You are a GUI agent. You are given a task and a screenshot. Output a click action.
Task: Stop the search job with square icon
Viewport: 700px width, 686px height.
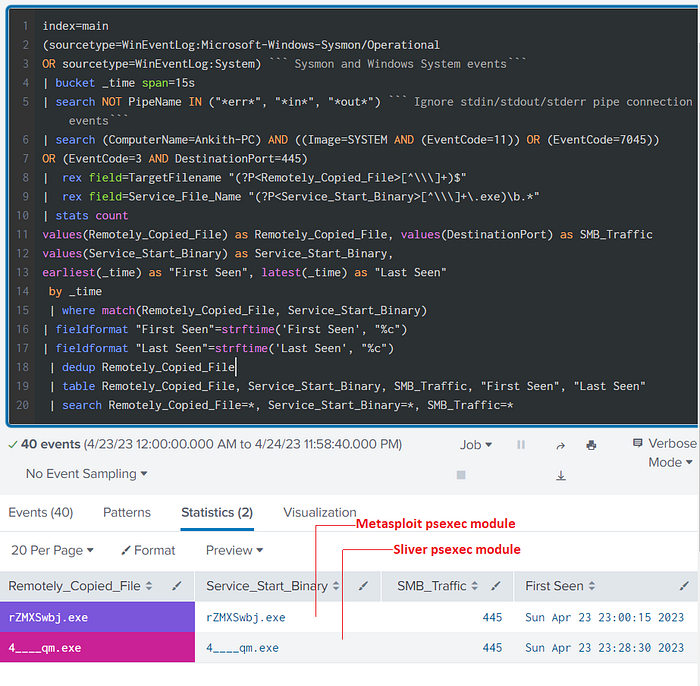pyautogui.click(x=461, y=475)
